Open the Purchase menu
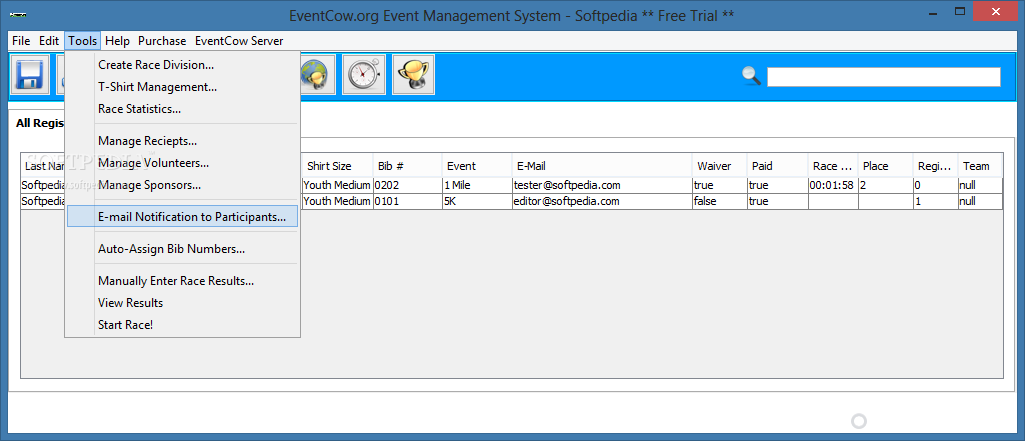1025x441 pixels. pyautogui.click(x=162, y=41)
